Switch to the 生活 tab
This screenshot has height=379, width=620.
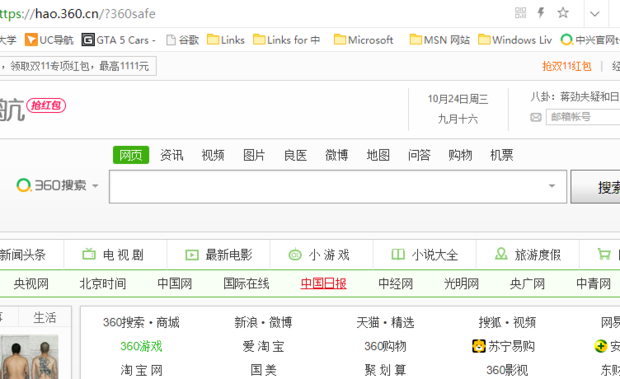click(44, 317)
